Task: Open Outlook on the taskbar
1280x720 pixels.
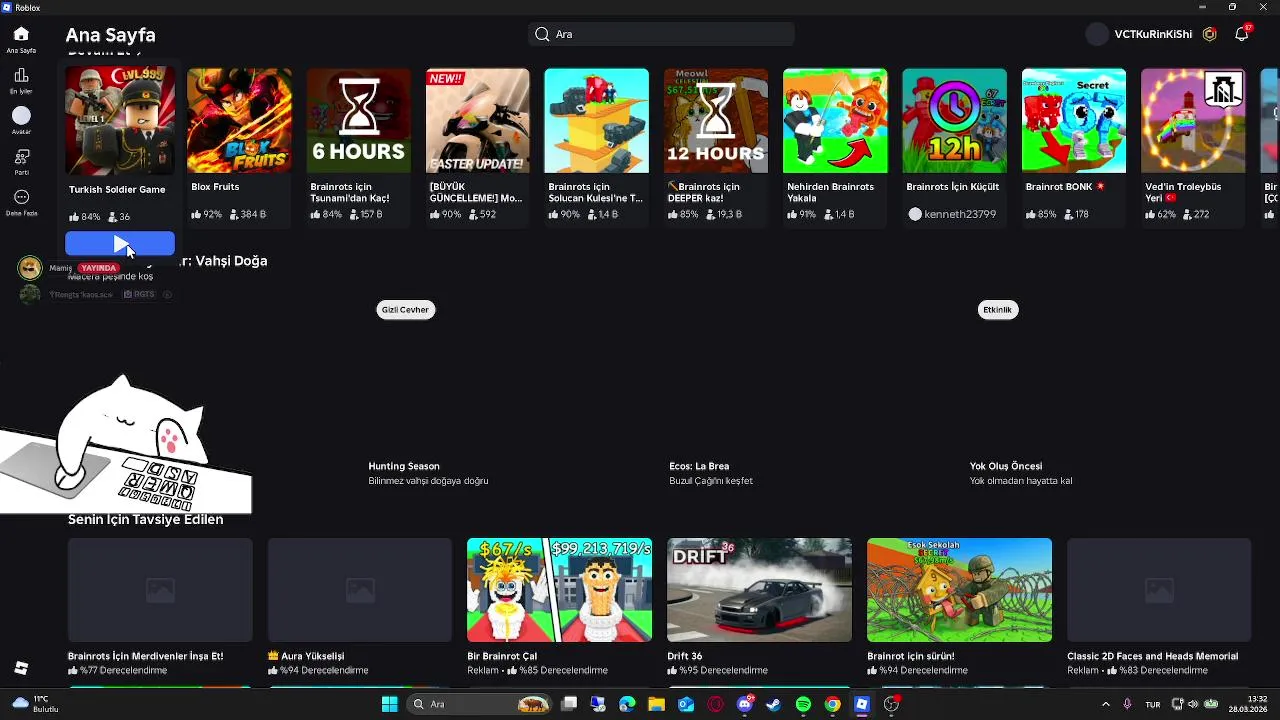Action: 686,704
